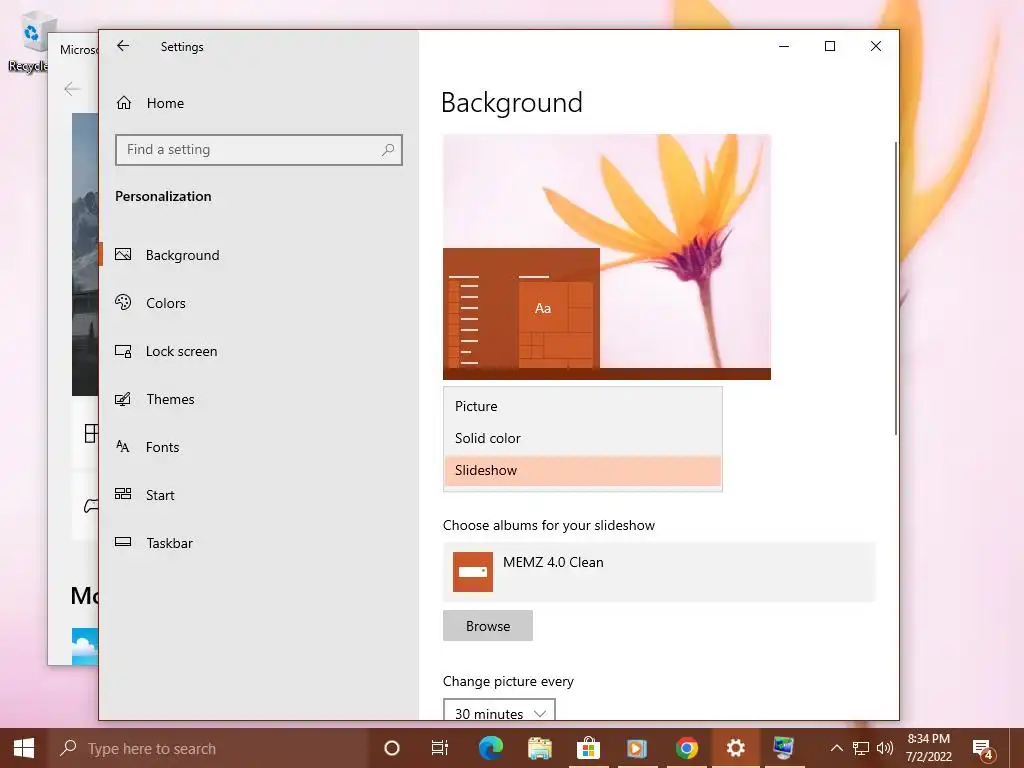Image resolution: width=1024 pixels, height=768 pixels.
Task: Open the clock and date flyout
Action: click(x=929, y=748)
